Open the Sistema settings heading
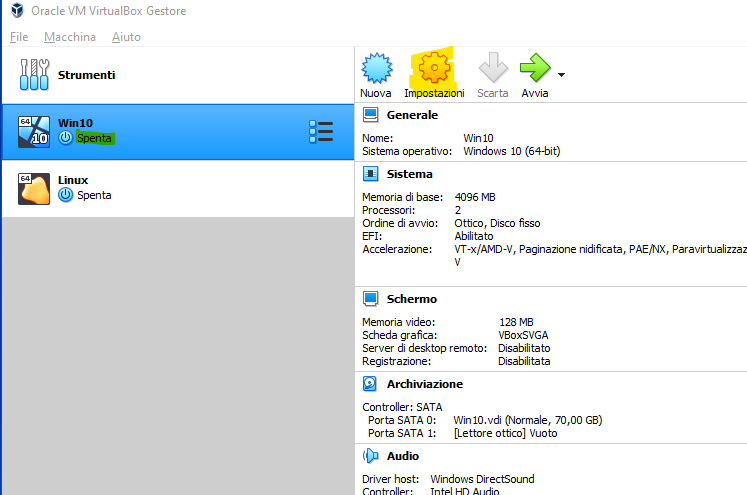This screenshot has height=495, width=747. 410,174
